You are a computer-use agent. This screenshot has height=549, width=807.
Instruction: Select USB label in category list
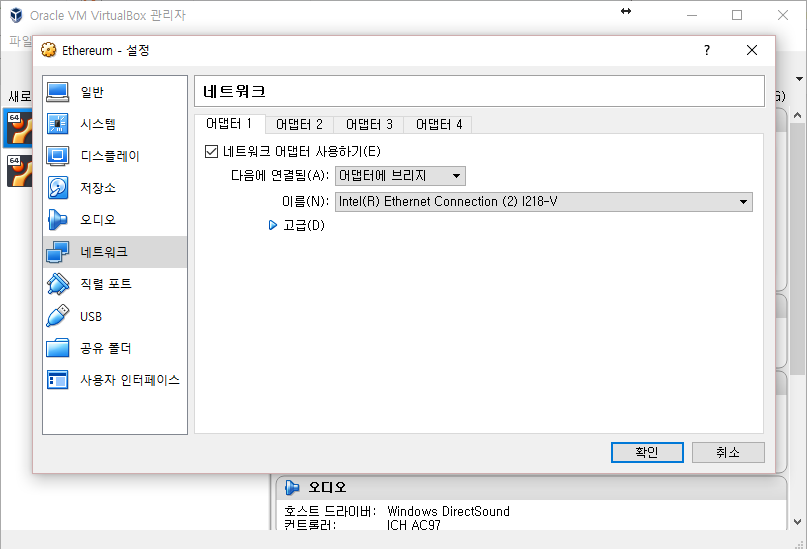(x=91, y=316)
